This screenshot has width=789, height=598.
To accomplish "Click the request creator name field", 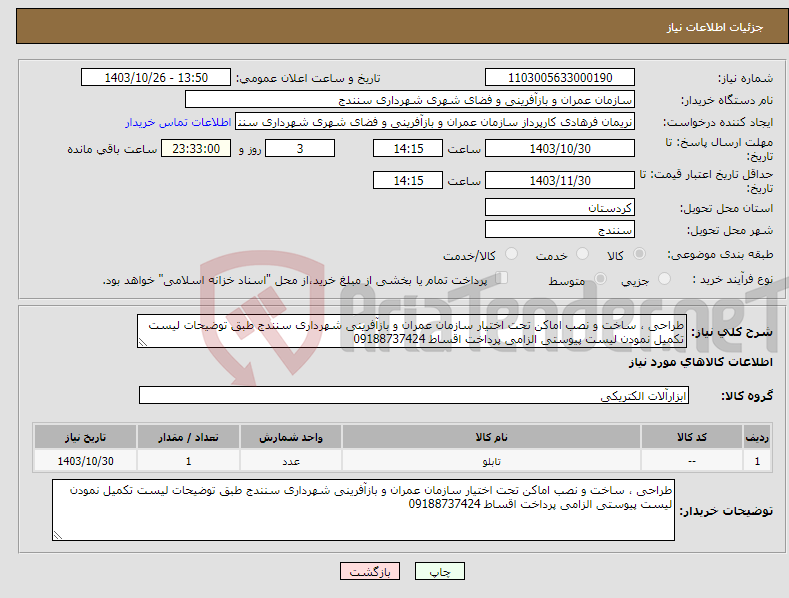I will click(x=435, y=122).
